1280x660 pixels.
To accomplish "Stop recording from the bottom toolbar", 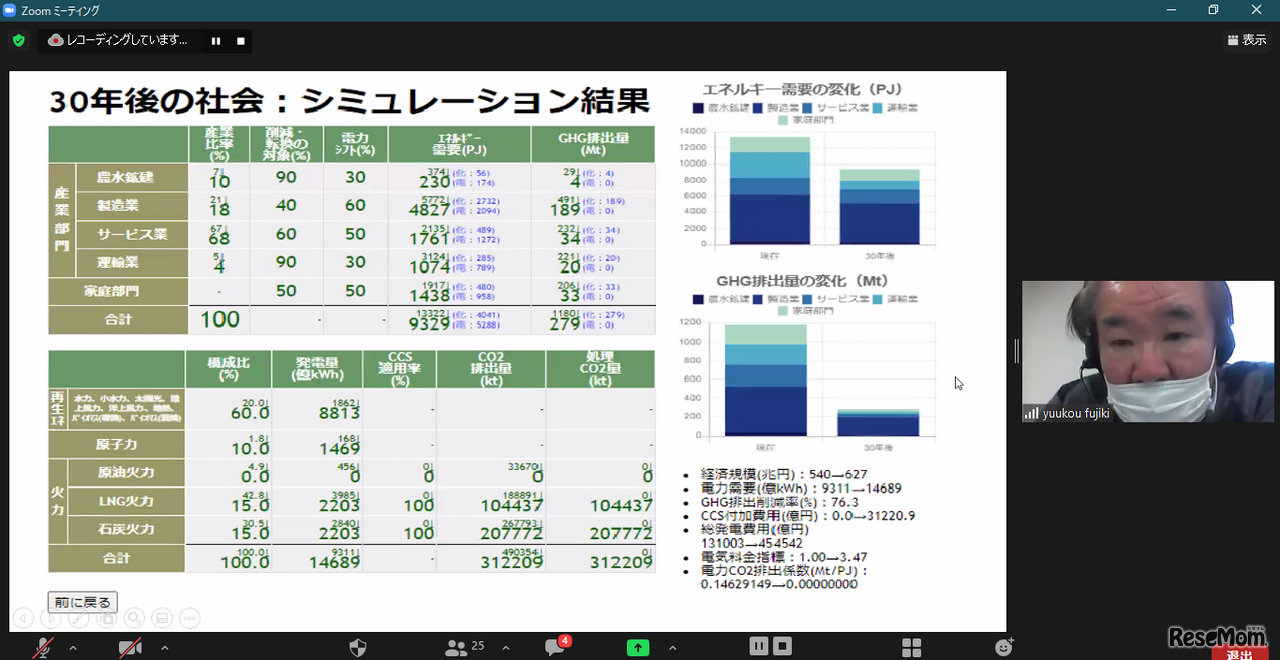I will [x=783, y=646].
